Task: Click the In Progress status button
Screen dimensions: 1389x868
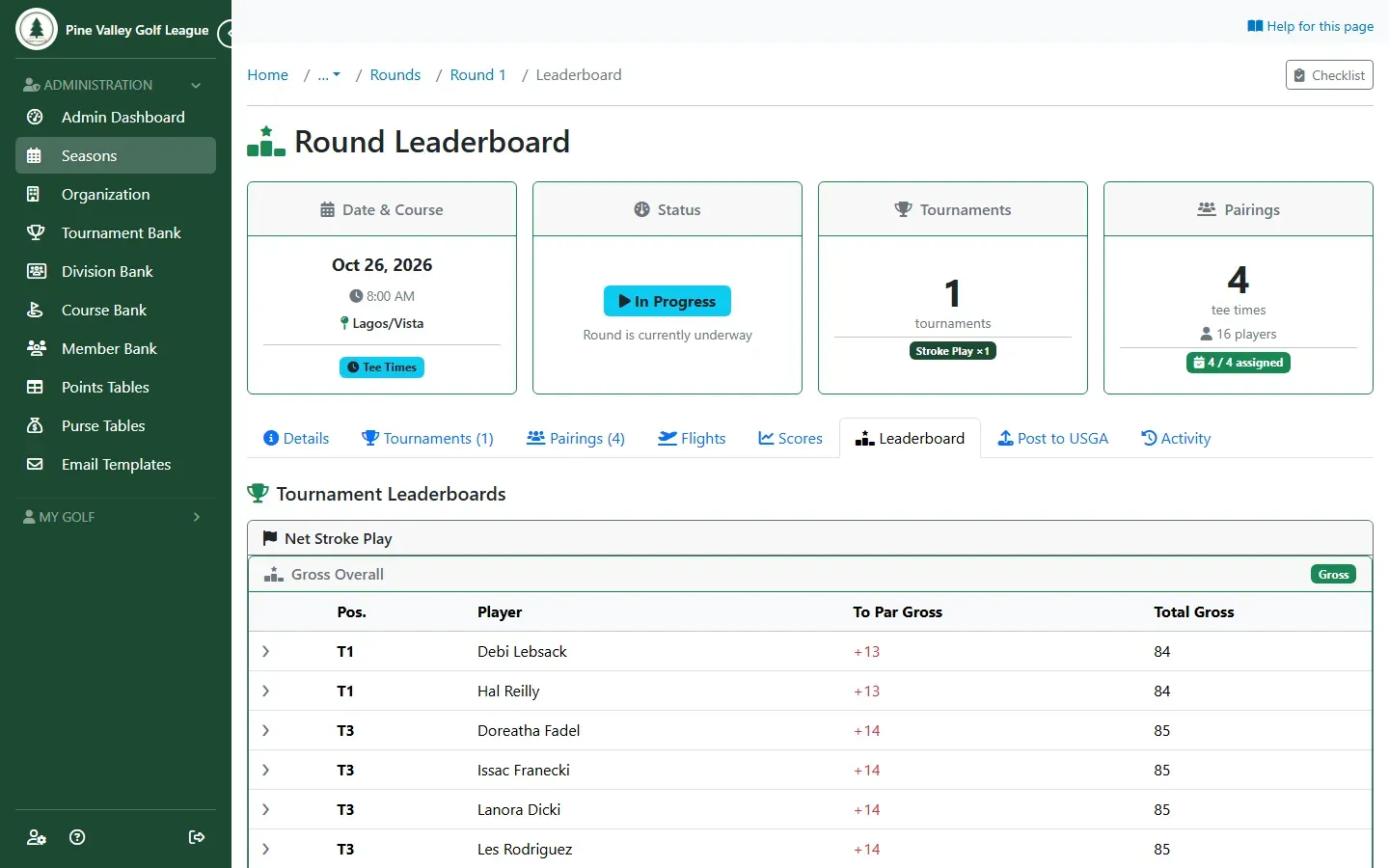Action: tap(667, 301)
